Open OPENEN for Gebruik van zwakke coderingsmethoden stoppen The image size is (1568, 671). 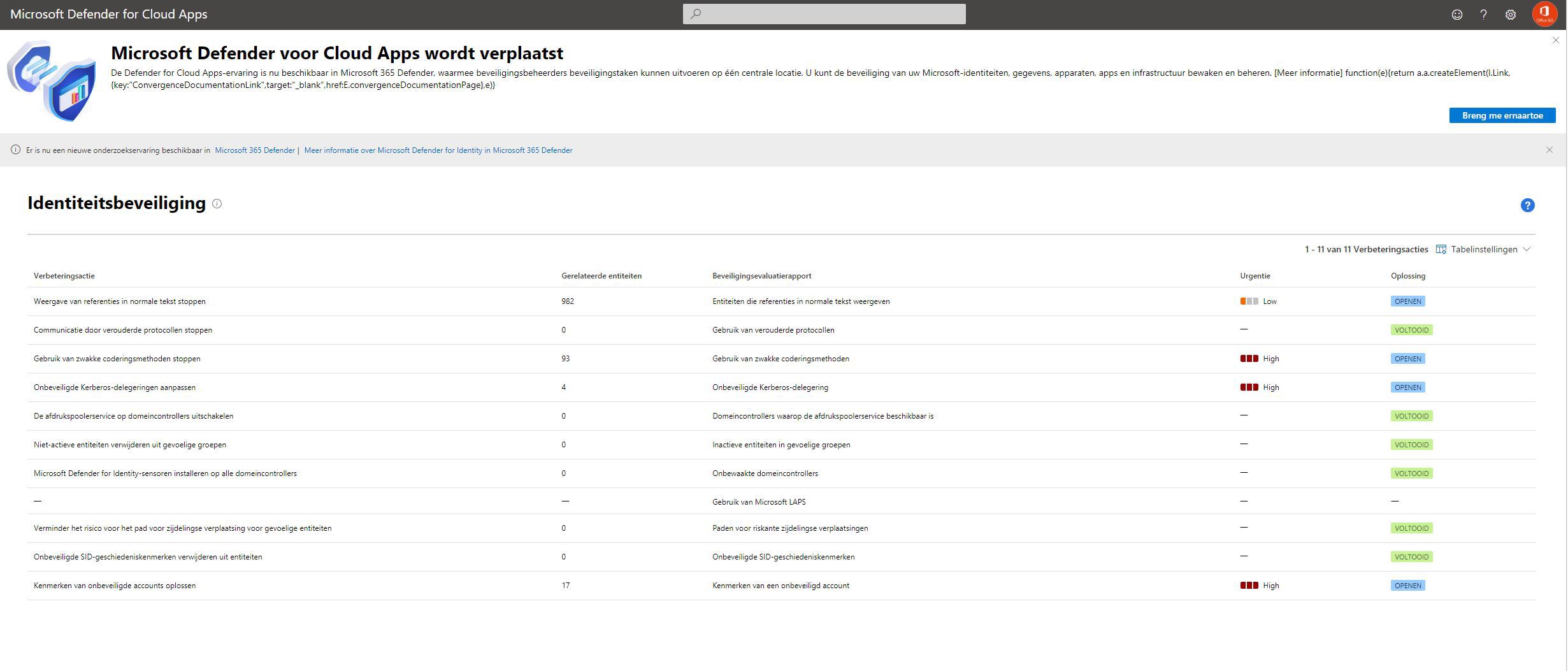click(x=1408, y=358)
